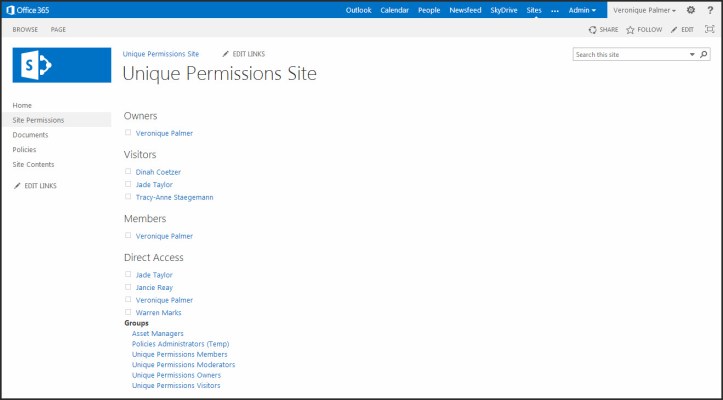Open Tracy-Anne Staegemann user link
Screen dimensions: 723x400
(174, 197)
